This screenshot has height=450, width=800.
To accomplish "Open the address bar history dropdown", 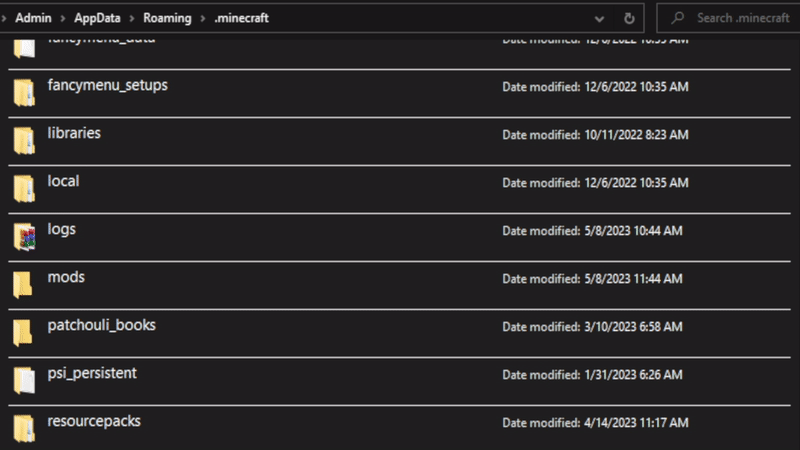I will (599, 19).
